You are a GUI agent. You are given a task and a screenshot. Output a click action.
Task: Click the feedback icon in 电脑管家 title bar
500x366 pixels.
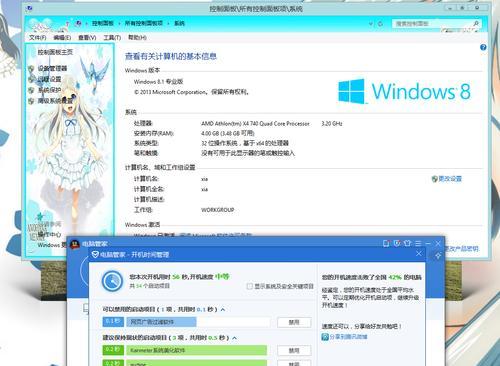pos(386,244)
